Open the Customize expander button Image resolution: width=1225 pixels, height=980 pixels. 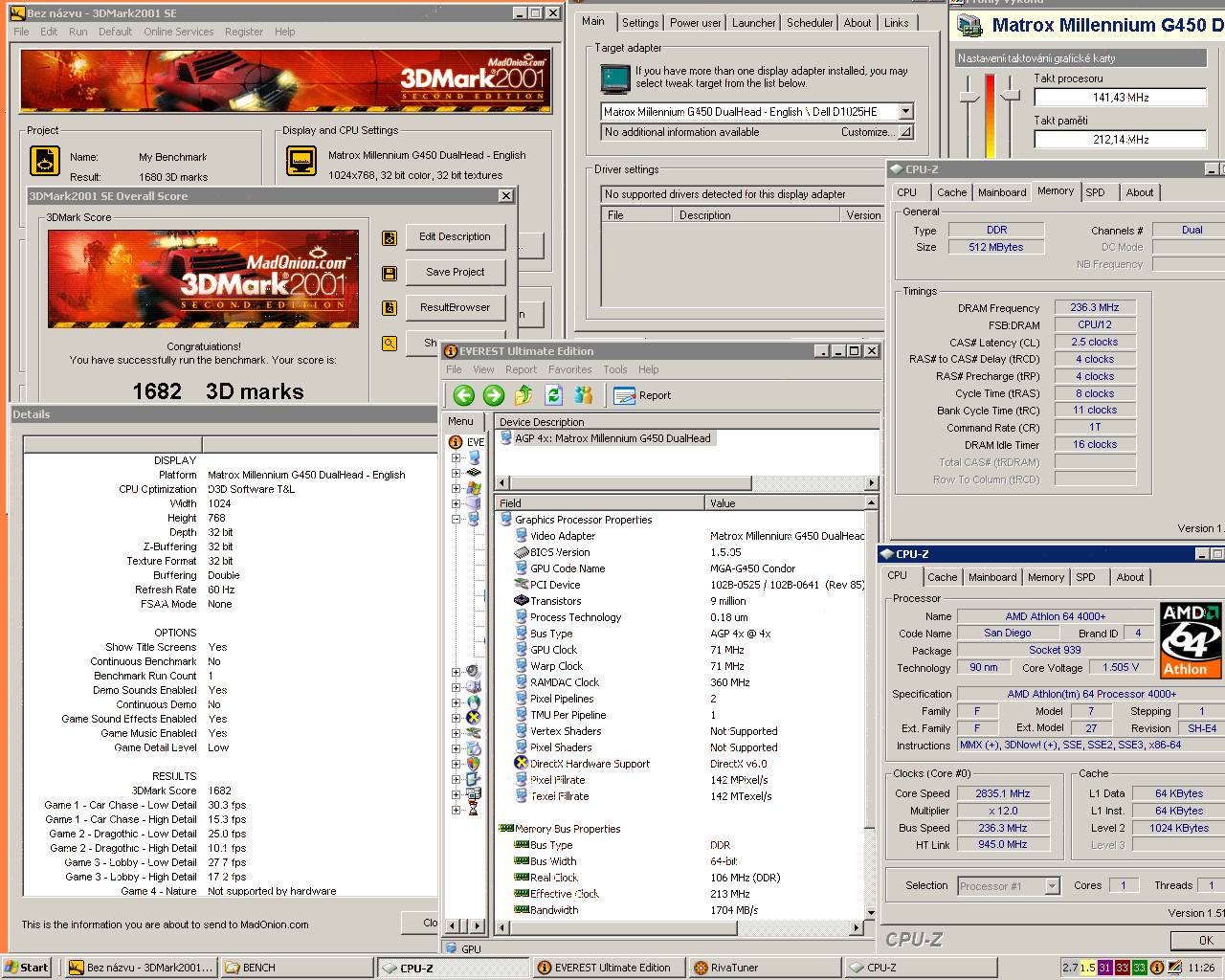click(904, 132)
